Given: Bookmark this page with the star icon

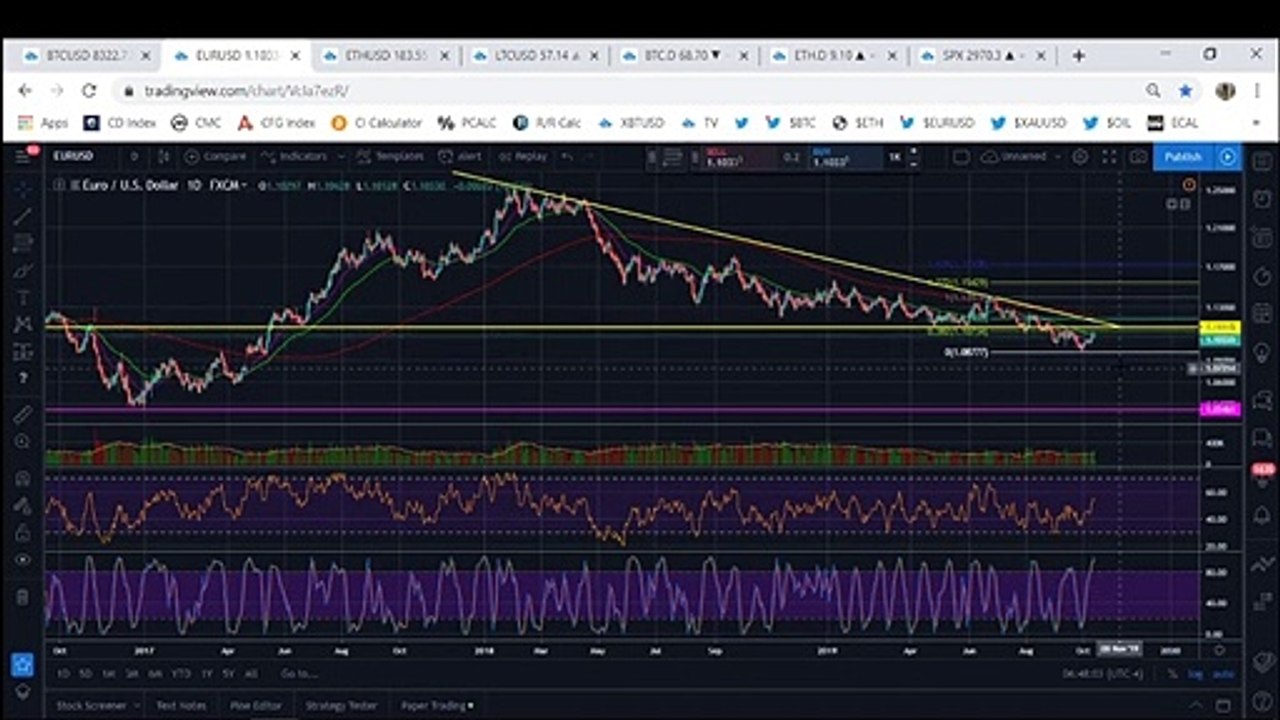Looking at the screenshot, I should (x=1186, y=91).
